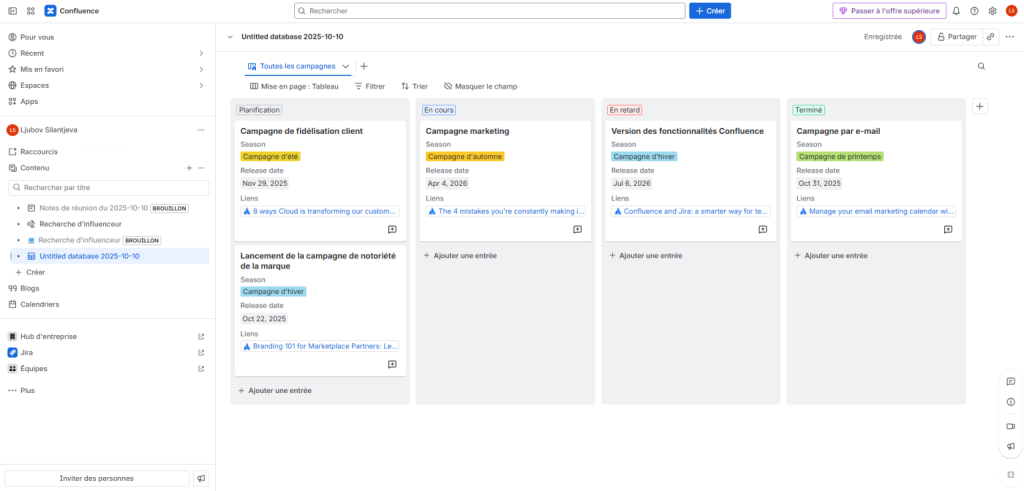
Task: Open the app switcher grid icon
Action: 31,11
